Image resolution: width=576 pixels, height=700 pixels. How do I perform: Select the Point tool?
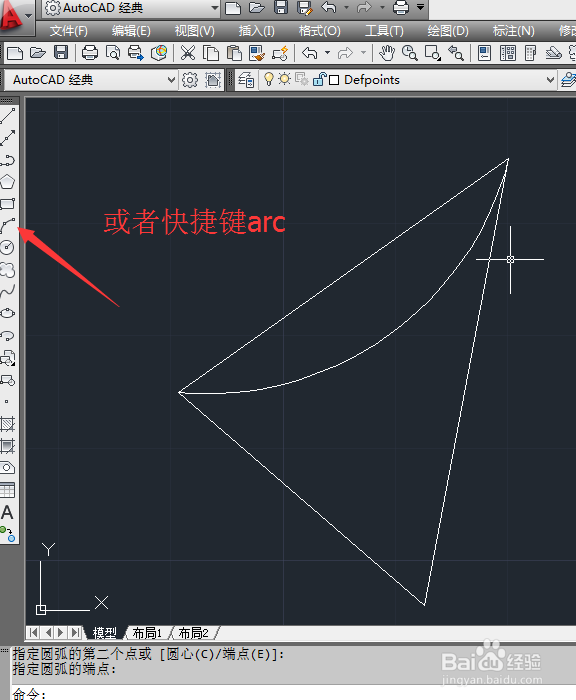(x=7, y=401)
